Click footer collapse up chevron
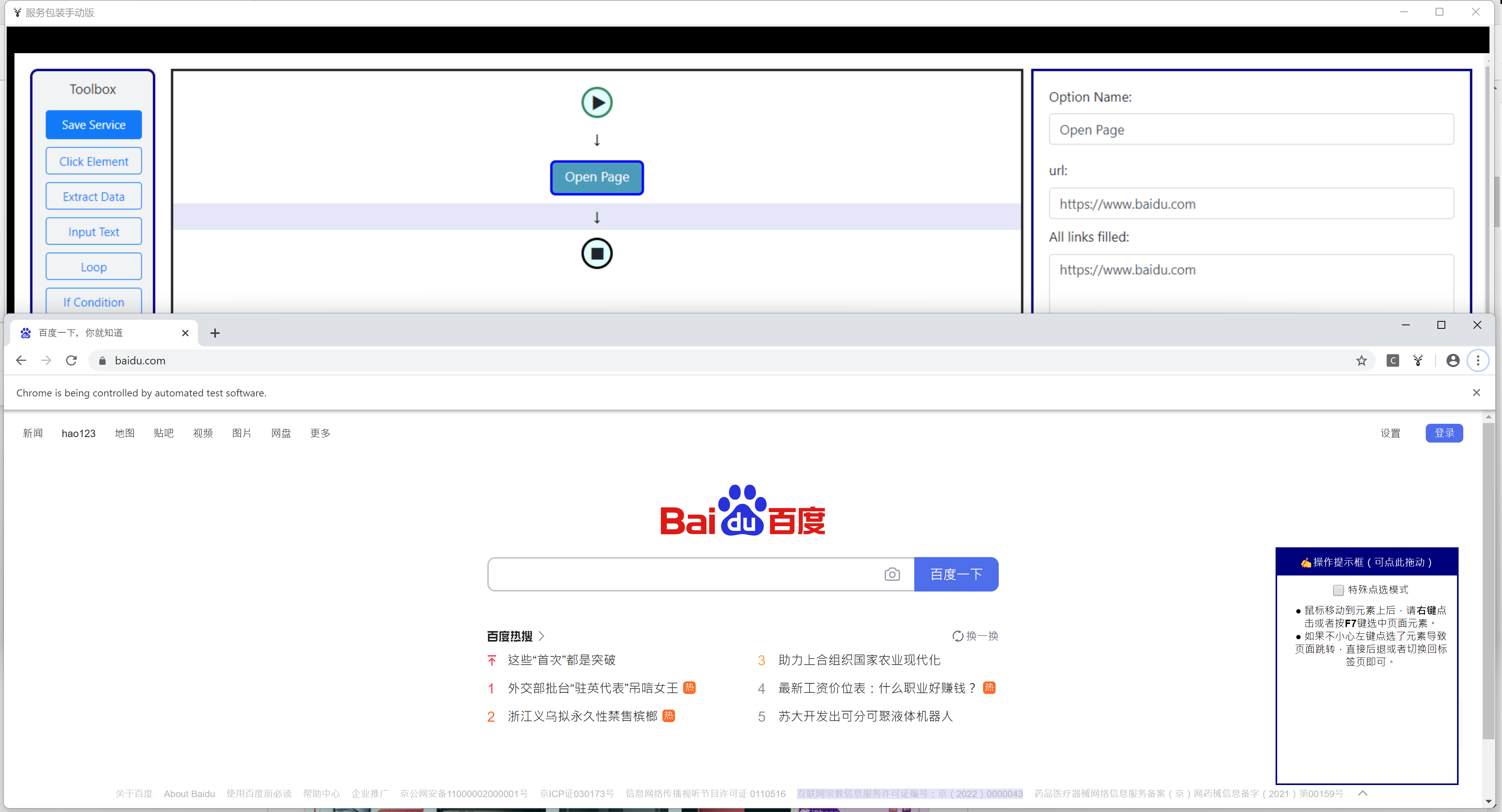Viewport: 1502px width, 812px height. click(x=1362, y=793)
